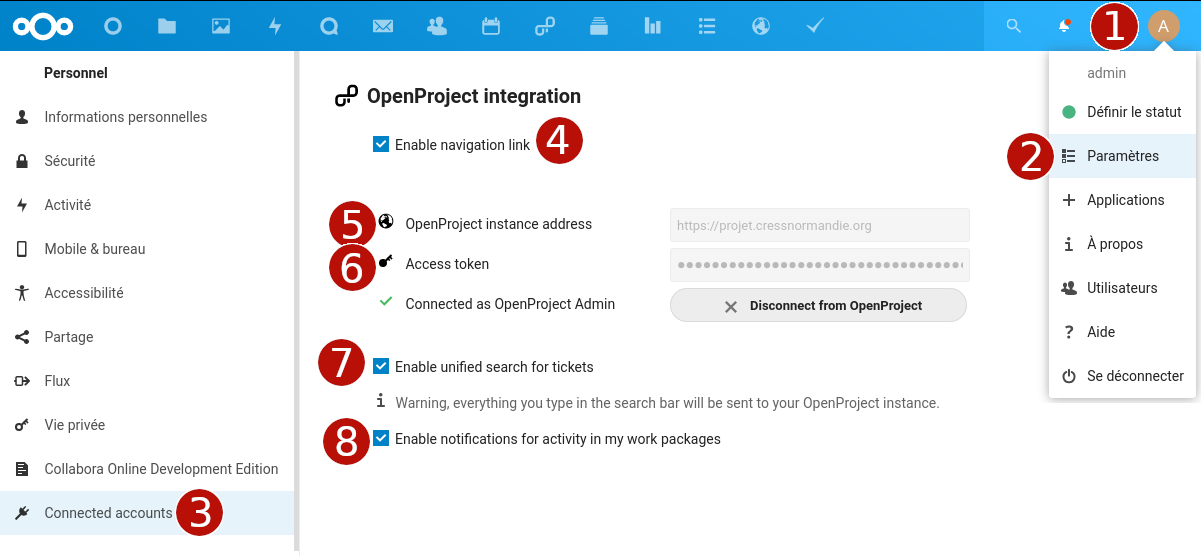Viewport: 1204px width, 556px height.
Task: Open Activité settings section in sidebar
Action: click(x=147, y=205)
